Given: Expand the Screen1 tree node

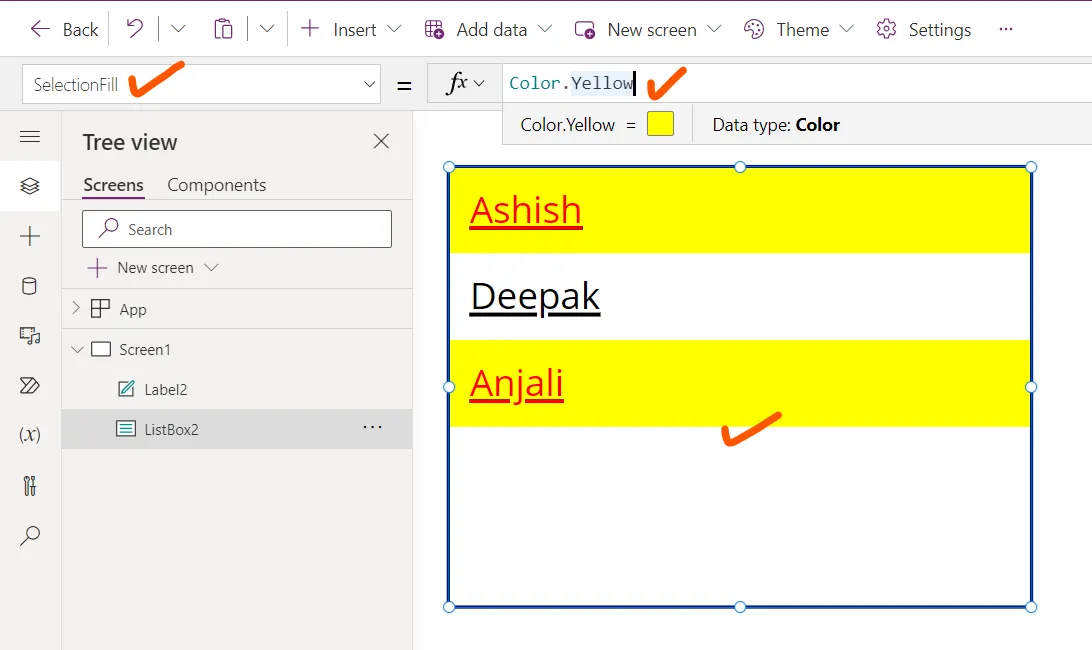Looking at the screenshot, I should [77, 349].
